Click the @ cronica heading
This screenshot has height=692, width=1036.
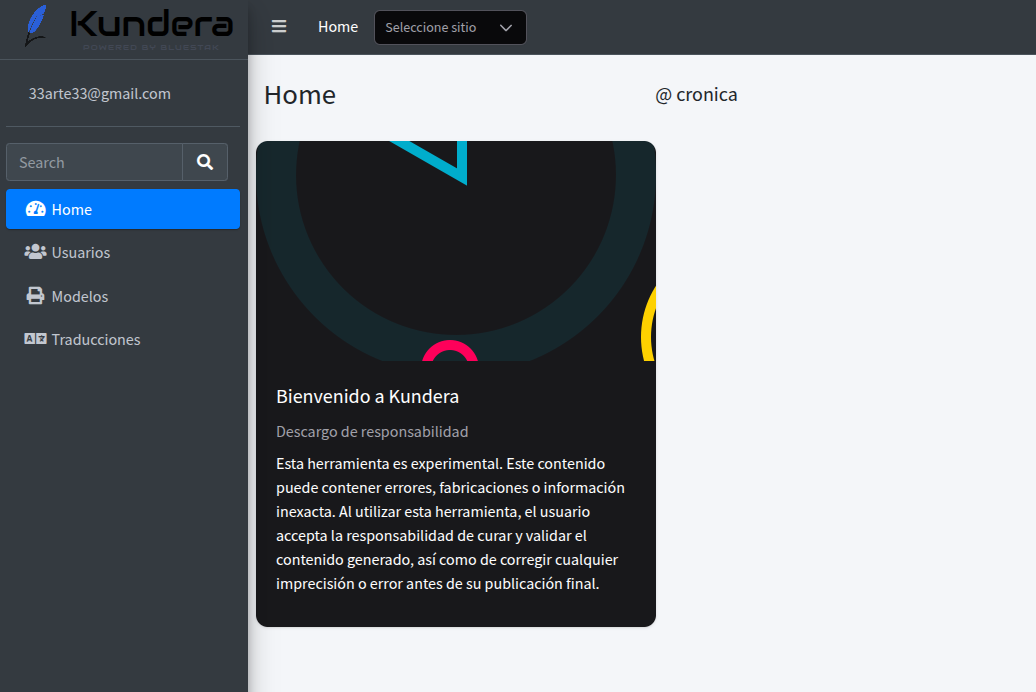coord(696,95)
